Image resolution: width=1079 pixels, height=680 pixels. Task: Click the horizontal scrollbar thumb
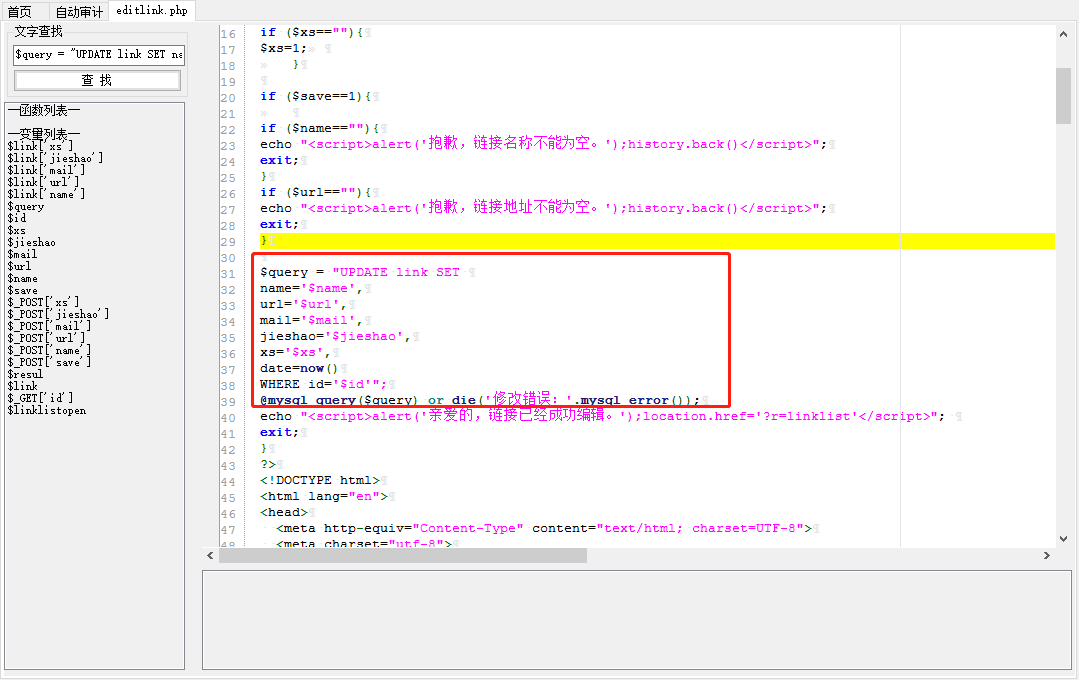(403, 555)
